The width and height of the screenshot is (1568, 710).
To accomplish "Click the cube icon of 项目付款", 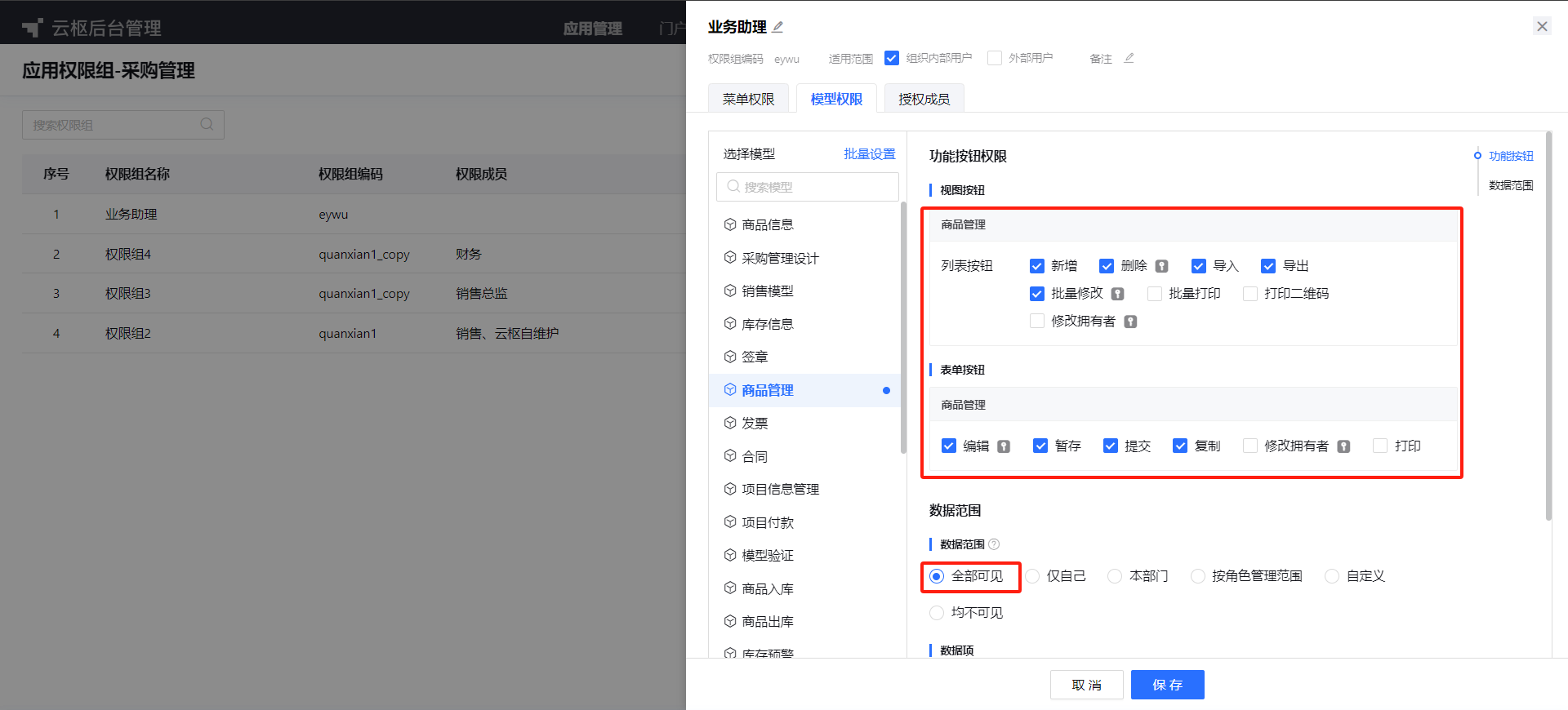I will [730, 522].
